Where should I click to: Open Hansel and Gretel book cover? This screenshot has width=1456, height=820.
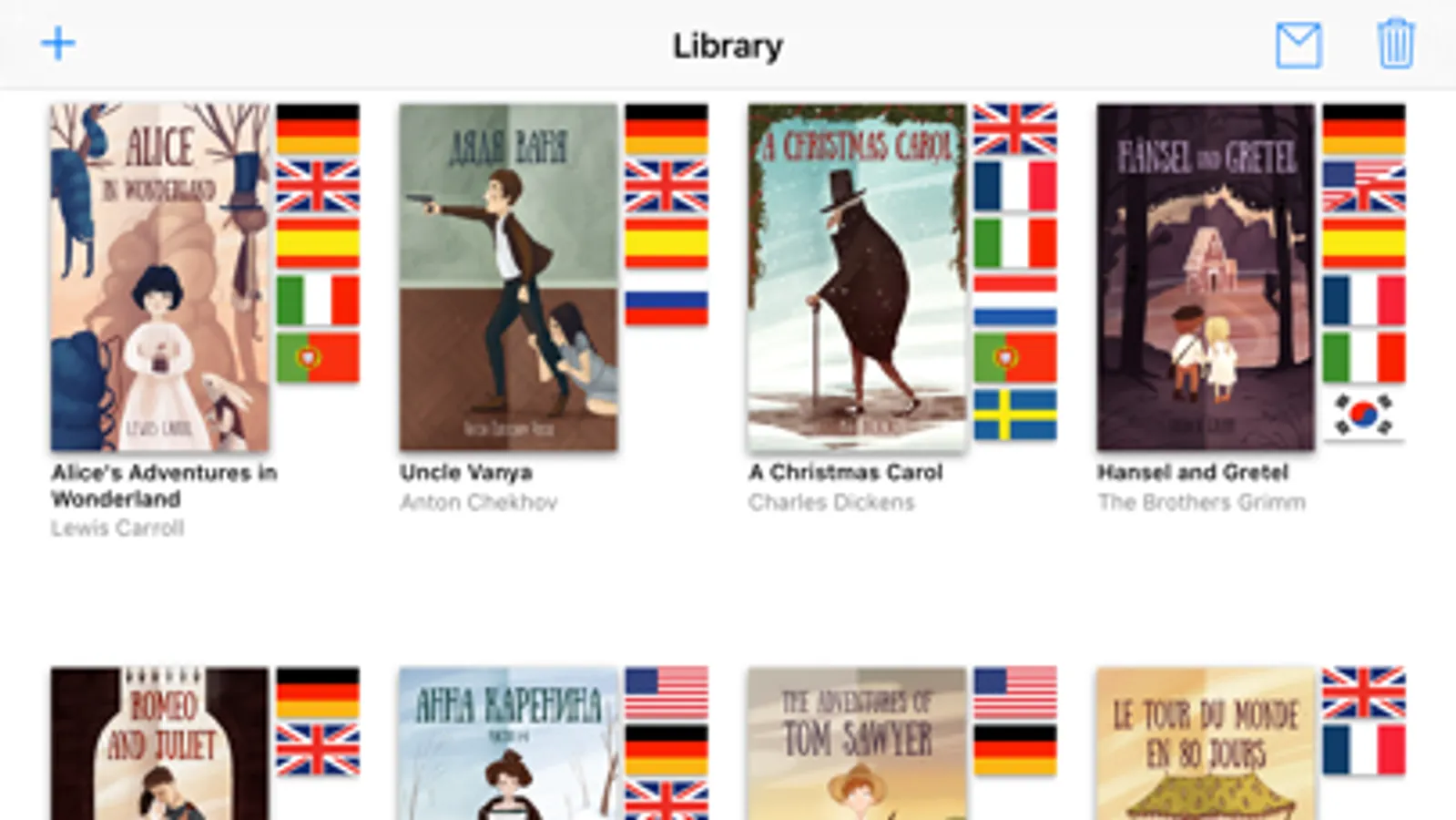(1207, 277)
